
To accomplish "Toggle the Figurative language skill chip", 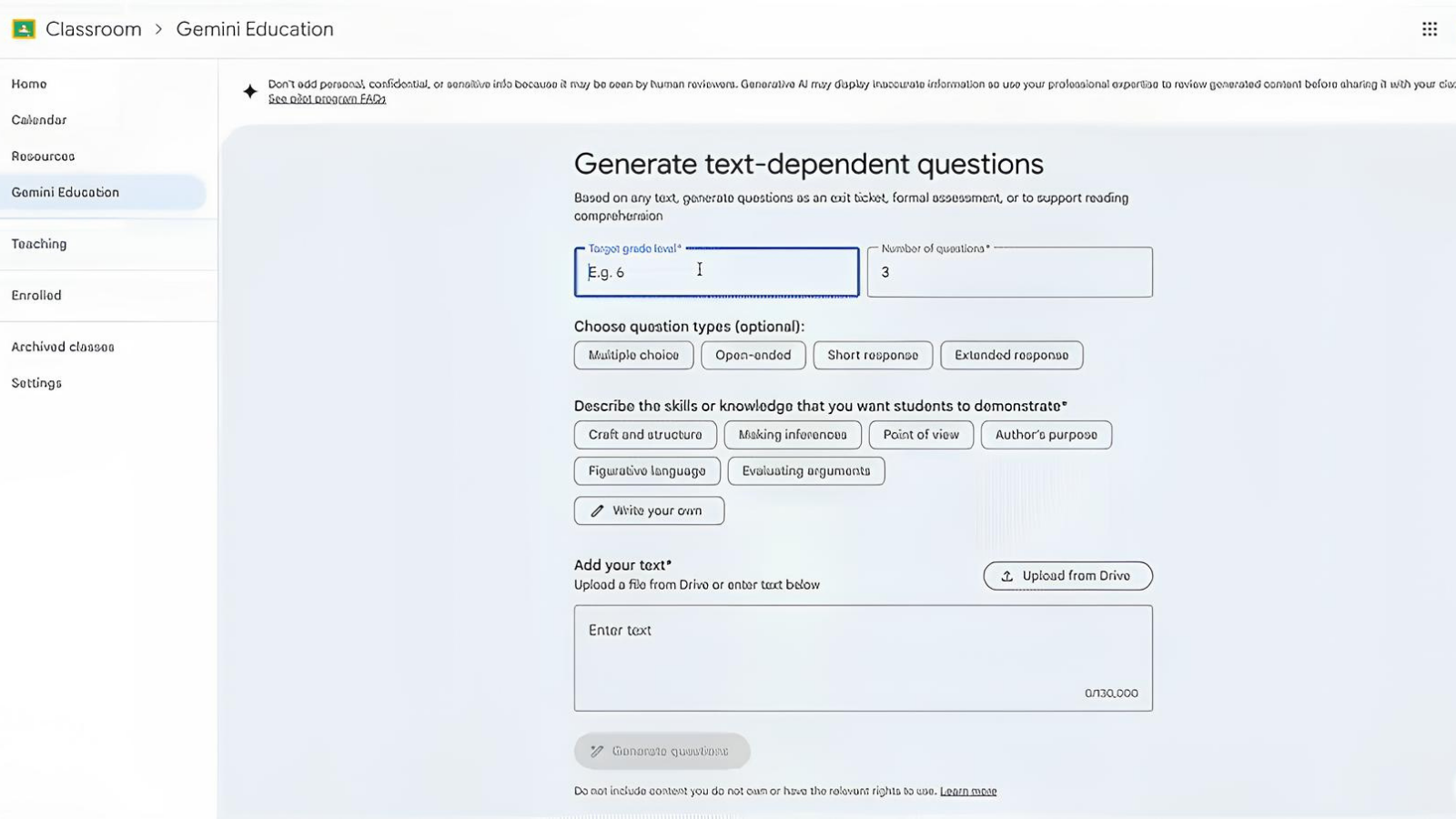I will tap(646, 471).
